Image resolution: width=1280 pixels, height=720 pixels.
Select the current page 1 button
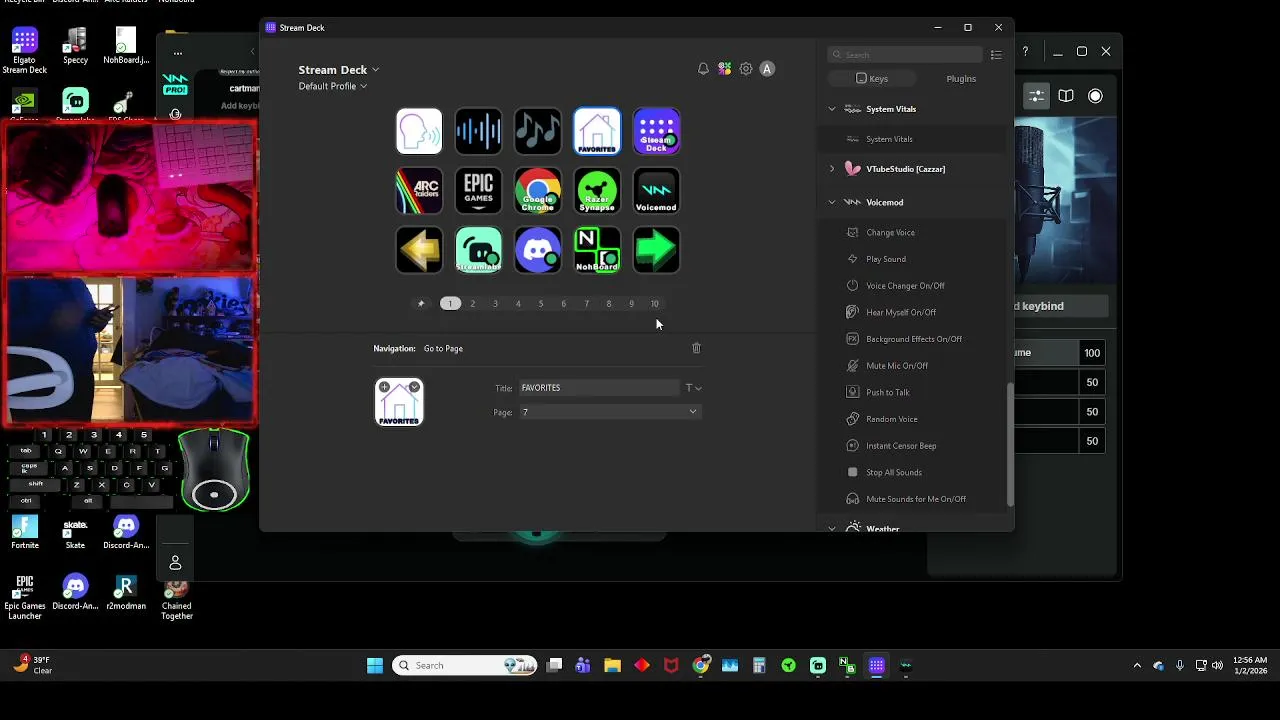click(450, 304)
